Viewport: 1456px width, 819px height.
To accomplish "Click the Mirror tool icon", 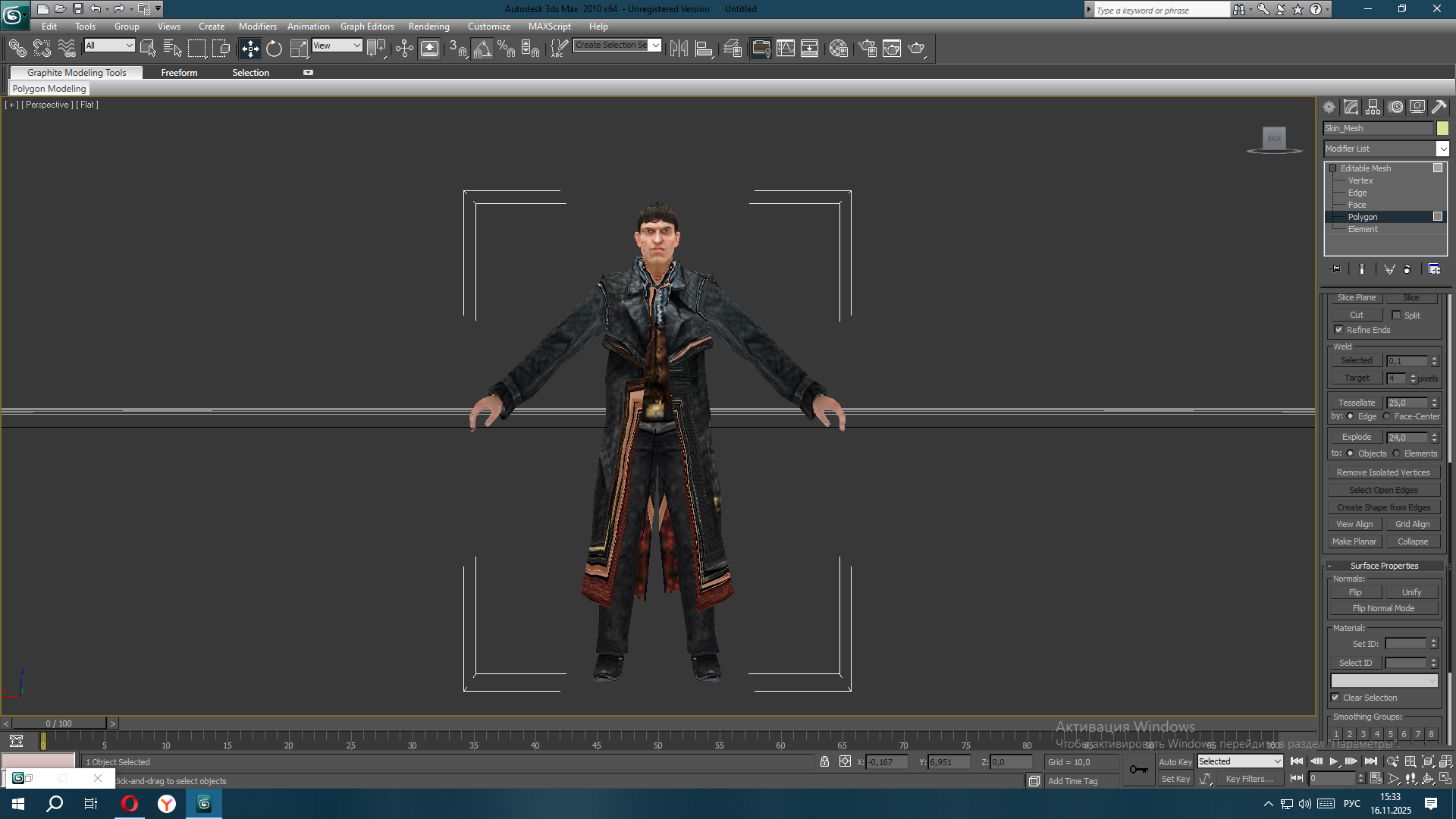I will click(679, 49).
